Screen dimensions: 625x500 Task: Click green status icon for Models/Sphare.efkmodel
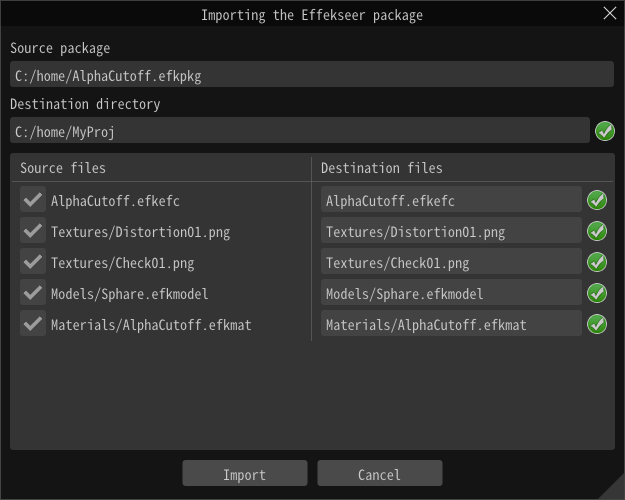click(x=597, y=293)
